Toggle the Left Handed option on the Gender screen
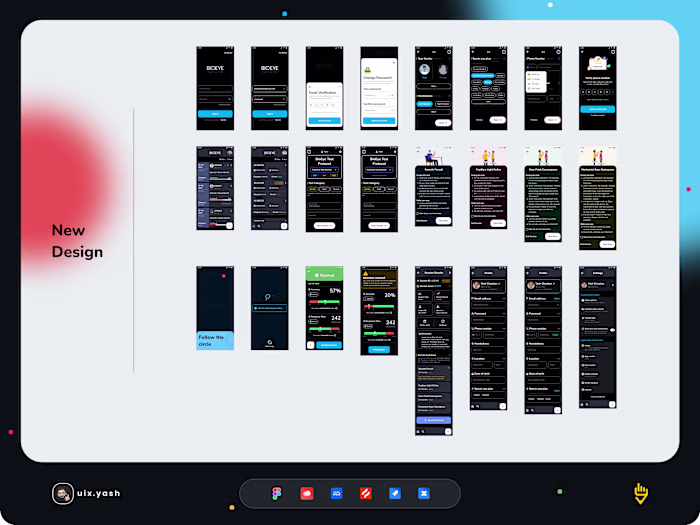 pyautogui.click(x=425, y=104)
